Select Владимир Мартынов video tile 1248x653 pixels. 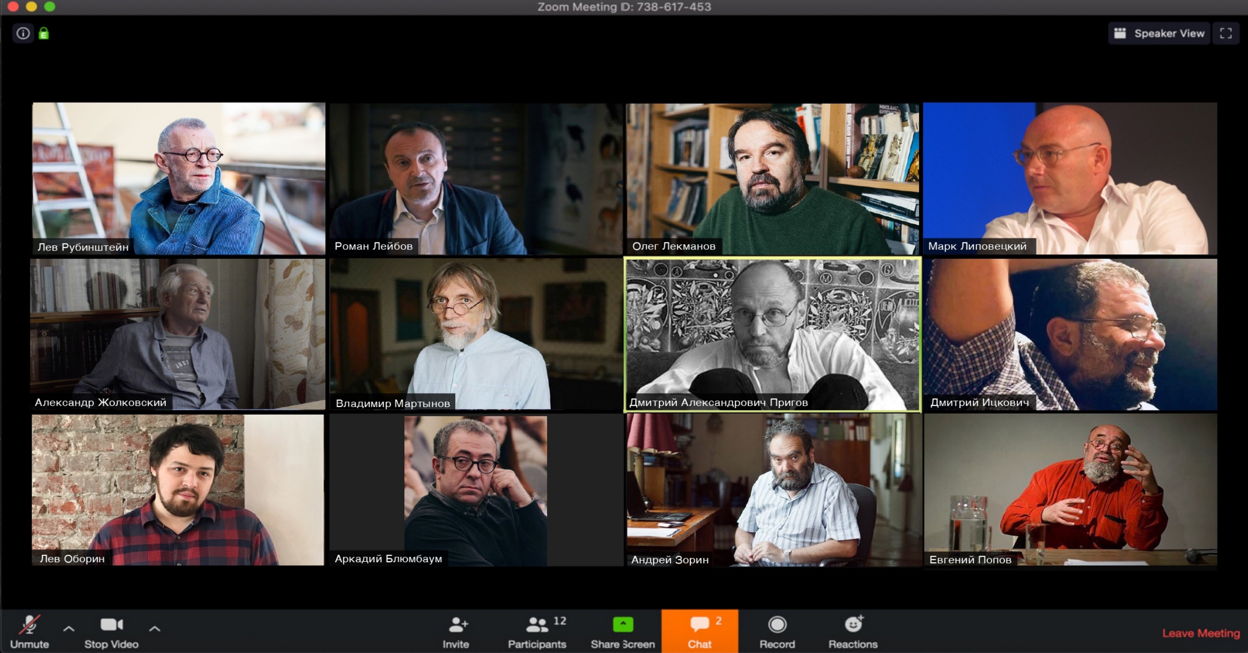point(476,335)
